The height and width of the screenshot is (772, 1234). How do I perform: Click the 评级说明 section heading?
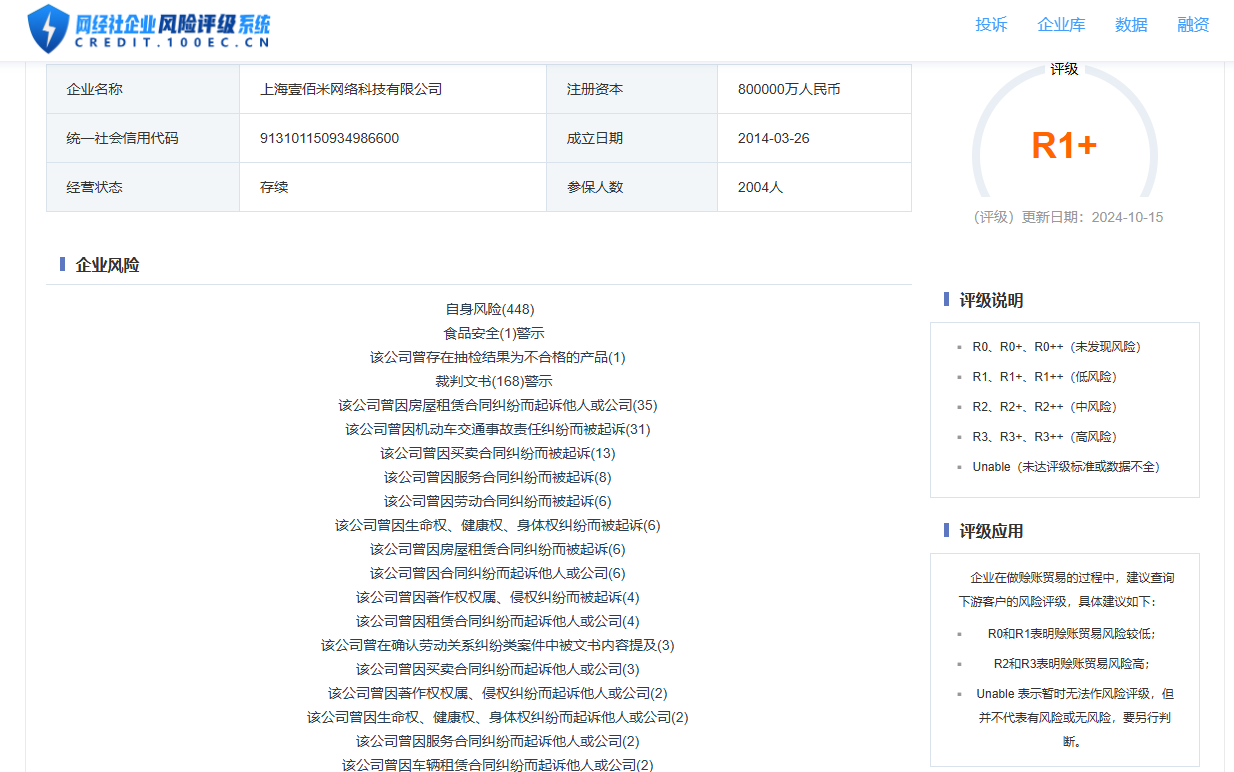(991, 300)
